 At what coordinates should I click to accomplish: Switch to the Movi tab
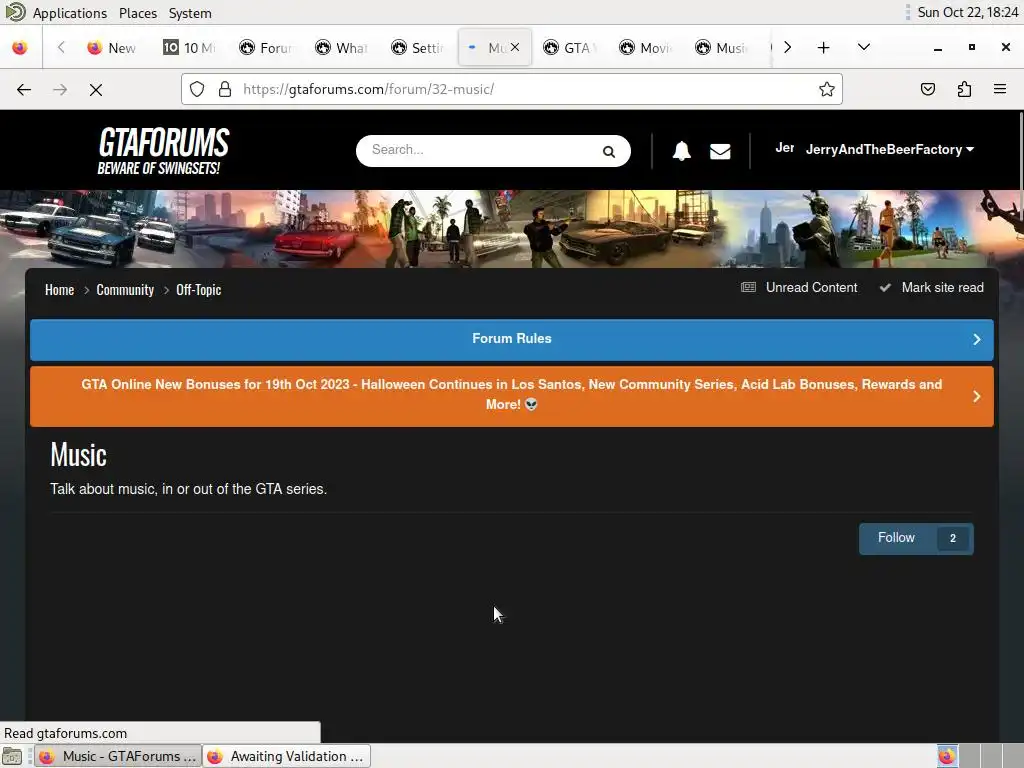tap(645, 48)
